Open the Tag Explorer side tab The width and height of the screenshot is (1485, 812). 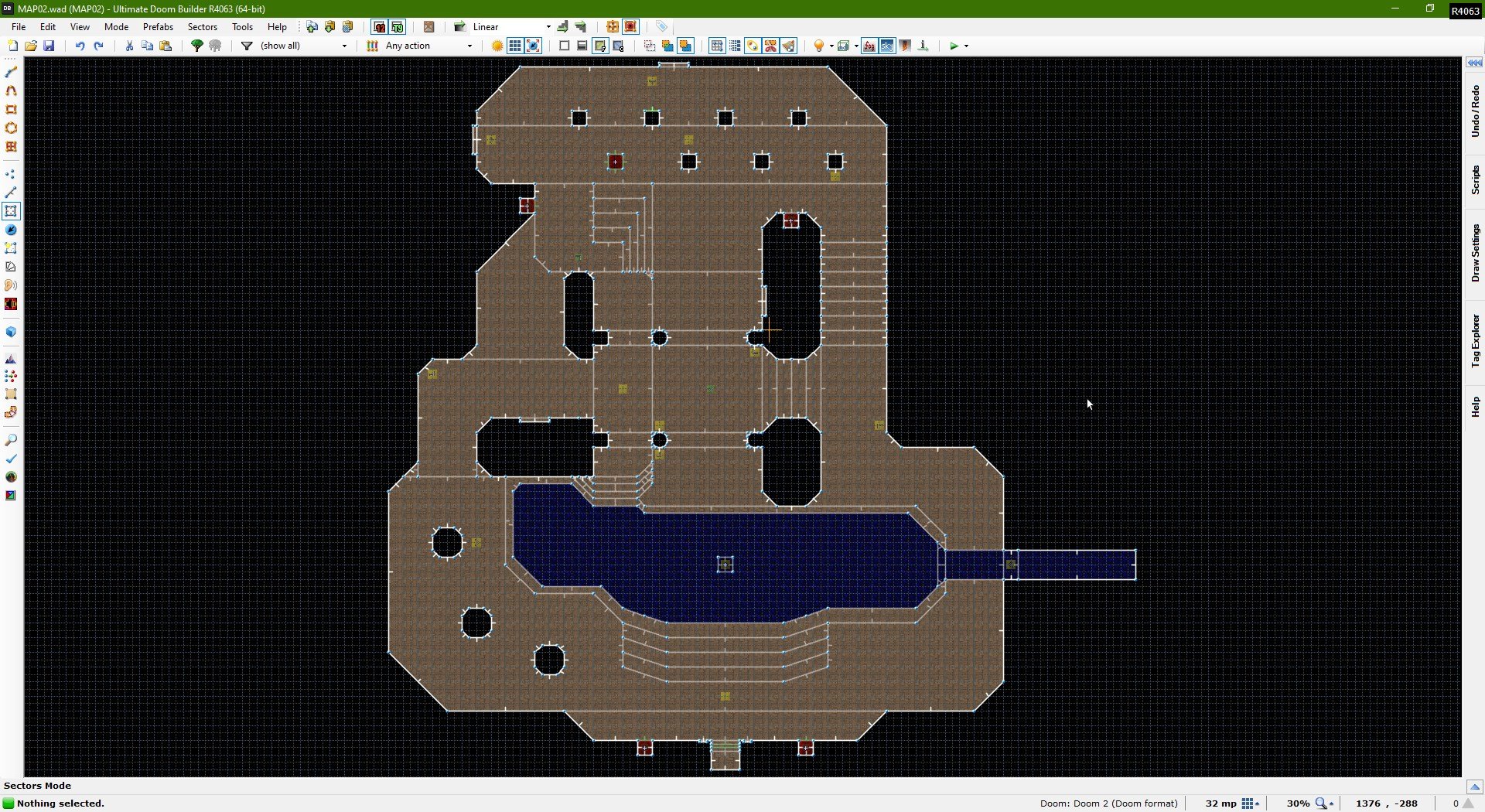(1475, 340)
